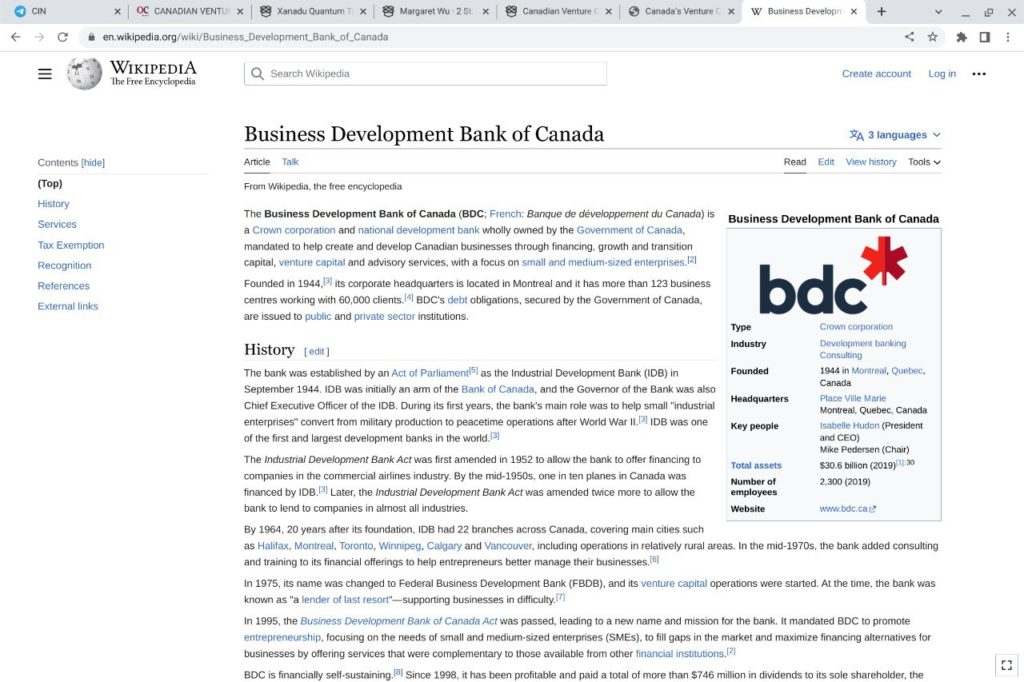This screenshot has width=1024, height=682.
Task: Expand the 3 languages dropdown
Action: point(895,135)
